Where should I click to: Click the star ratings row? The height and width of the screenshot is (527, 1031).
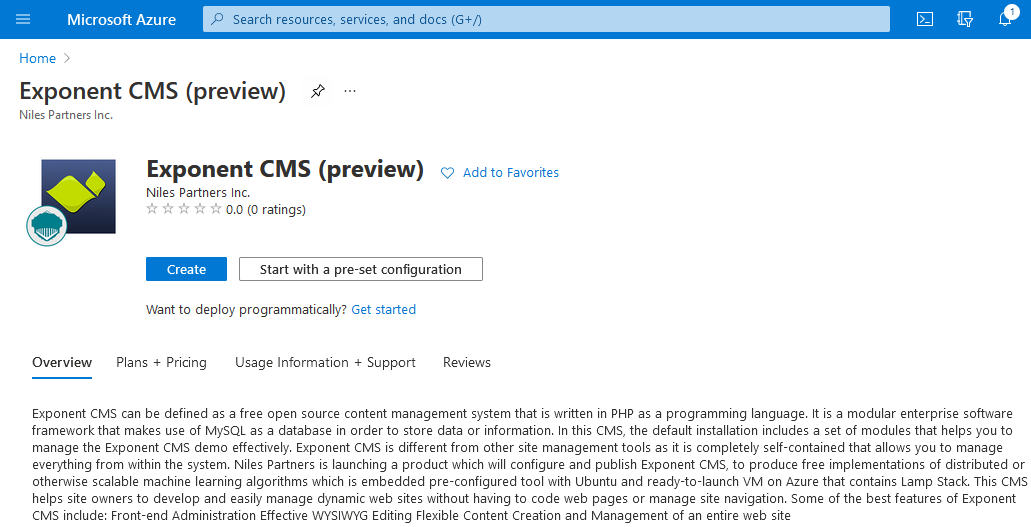184,209
